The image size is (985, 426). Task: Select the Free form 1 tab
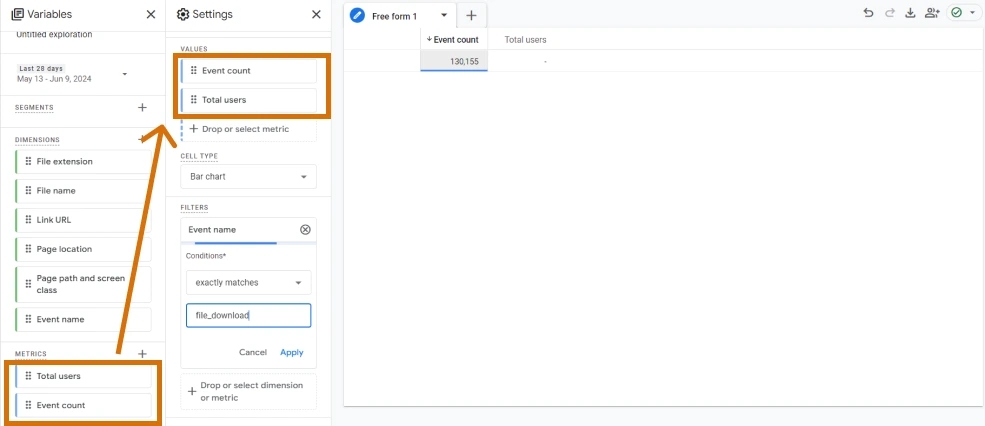tap(401, 15)
